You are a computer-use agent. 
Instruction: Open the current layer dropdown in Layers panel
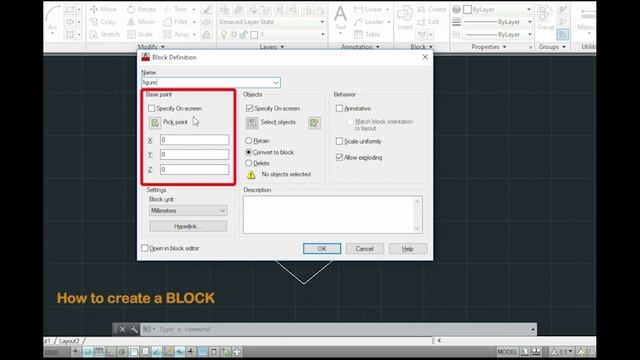322,35
